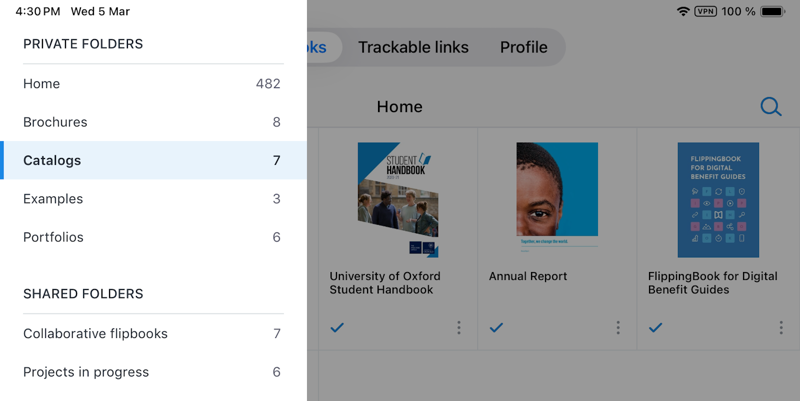Viewport: 800px width, 401px height.
Task: Open the Profile tab
Action: click(x=523, y=47)
